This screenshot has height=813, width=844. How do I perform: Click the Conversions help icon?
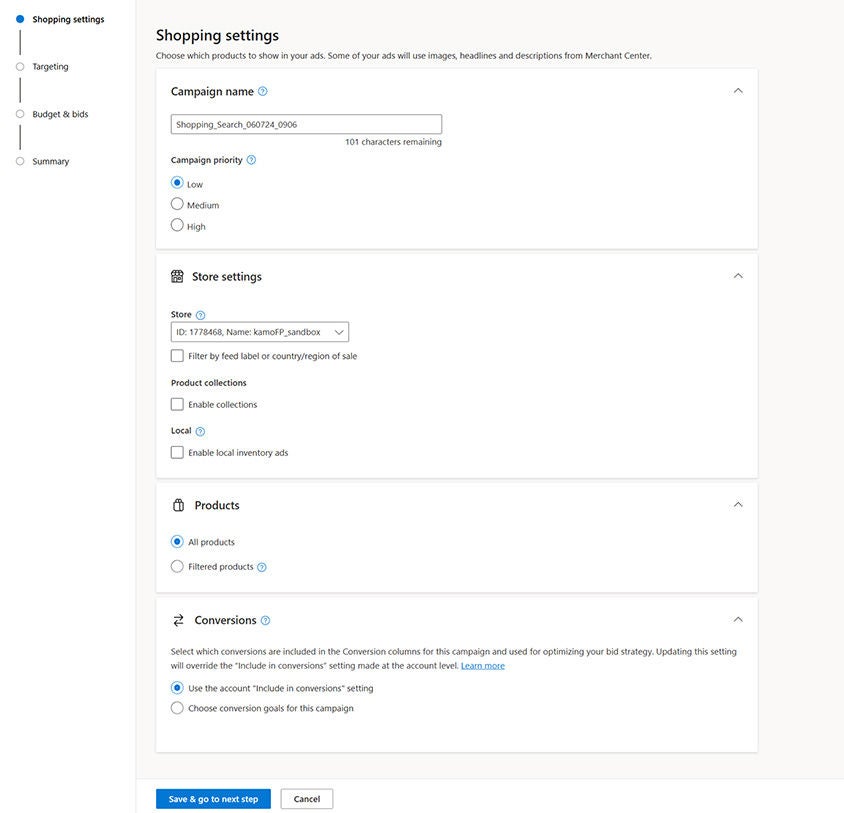[x=265, y=620]
